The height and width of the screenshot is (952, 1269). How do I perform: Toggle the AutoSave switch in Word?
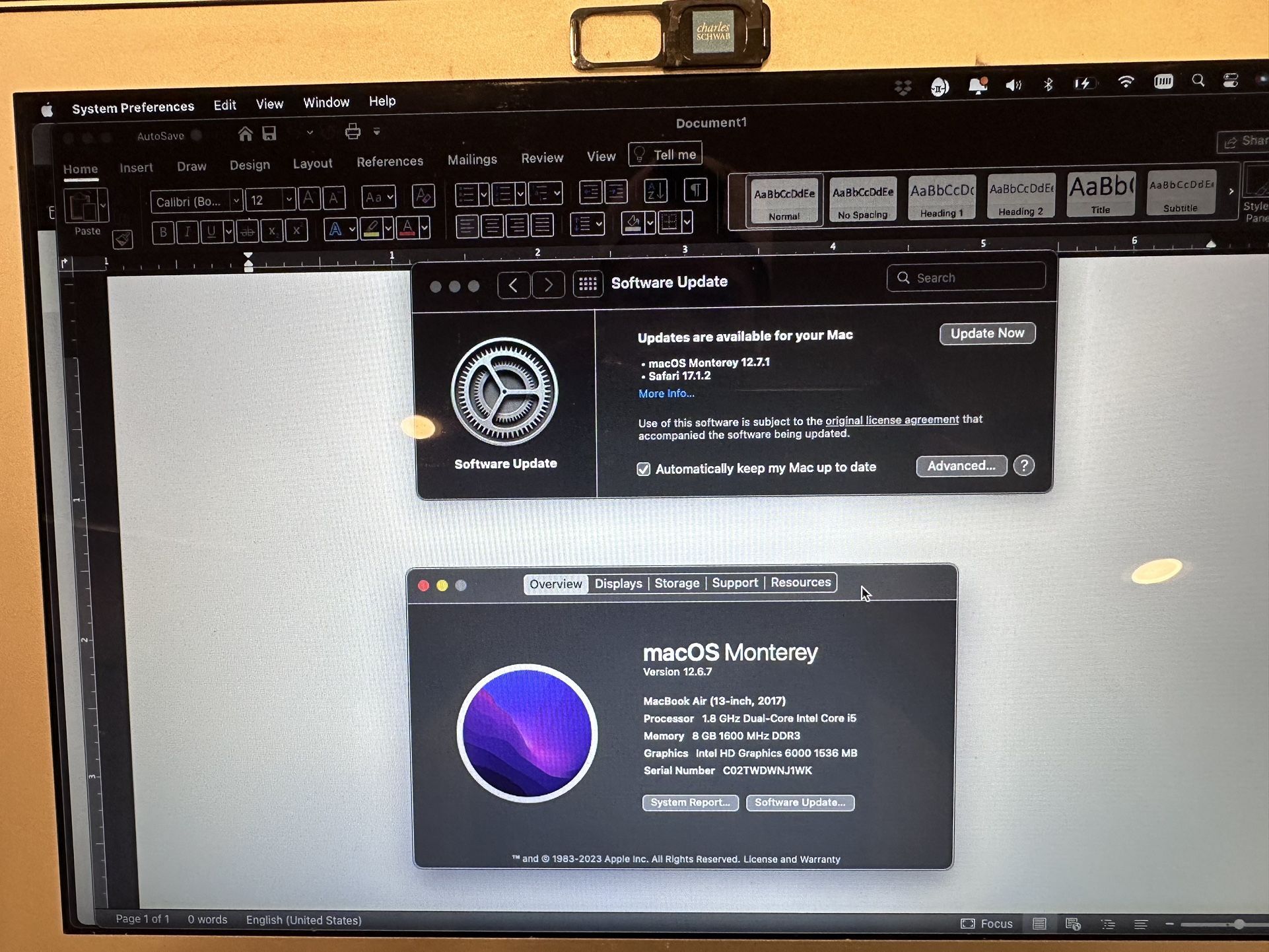pos(196,135)
